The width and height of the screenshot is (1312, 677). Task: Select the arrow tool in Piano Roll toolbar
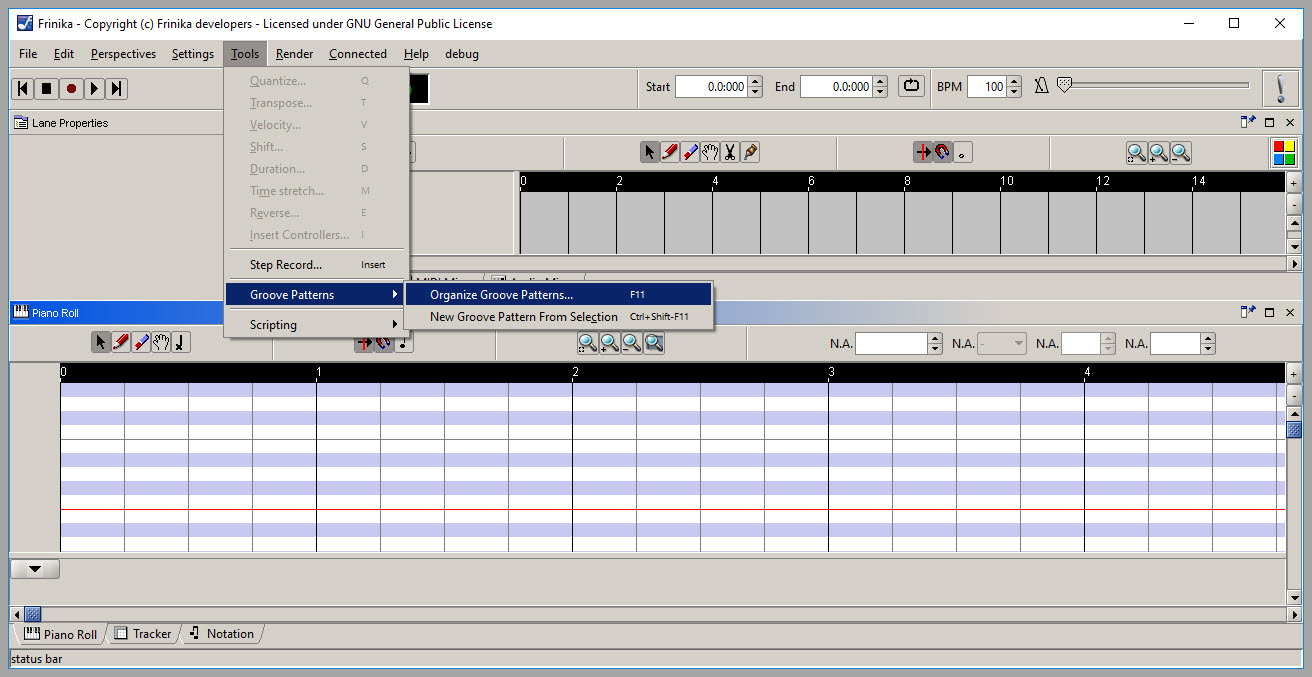(x=101, y=342)
